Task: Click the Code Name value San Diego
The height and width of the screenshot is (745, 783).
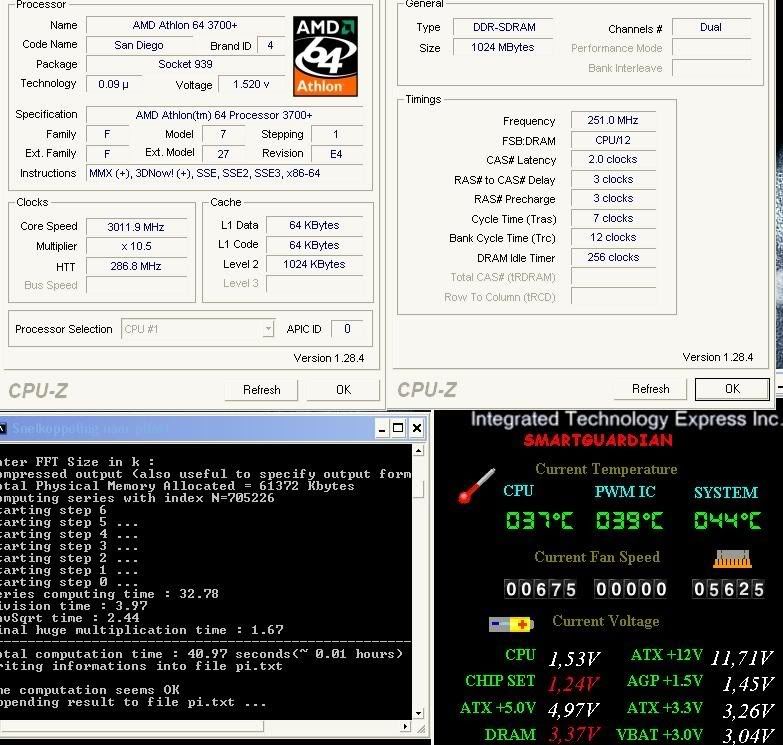Action: click(139, 45)
